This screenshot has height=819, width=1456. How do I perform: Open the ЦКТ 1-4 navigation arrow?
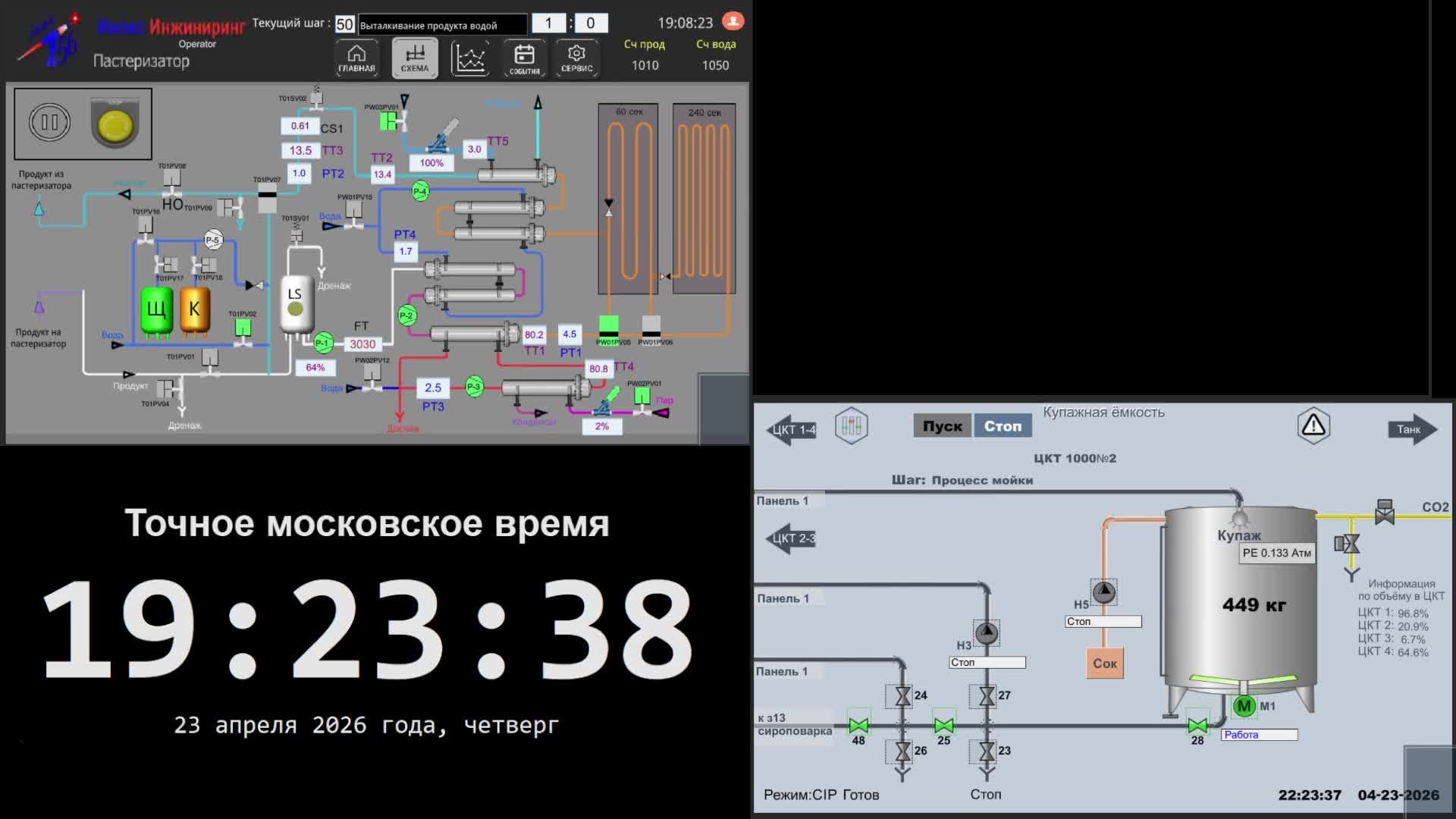[x=790, y=428]
